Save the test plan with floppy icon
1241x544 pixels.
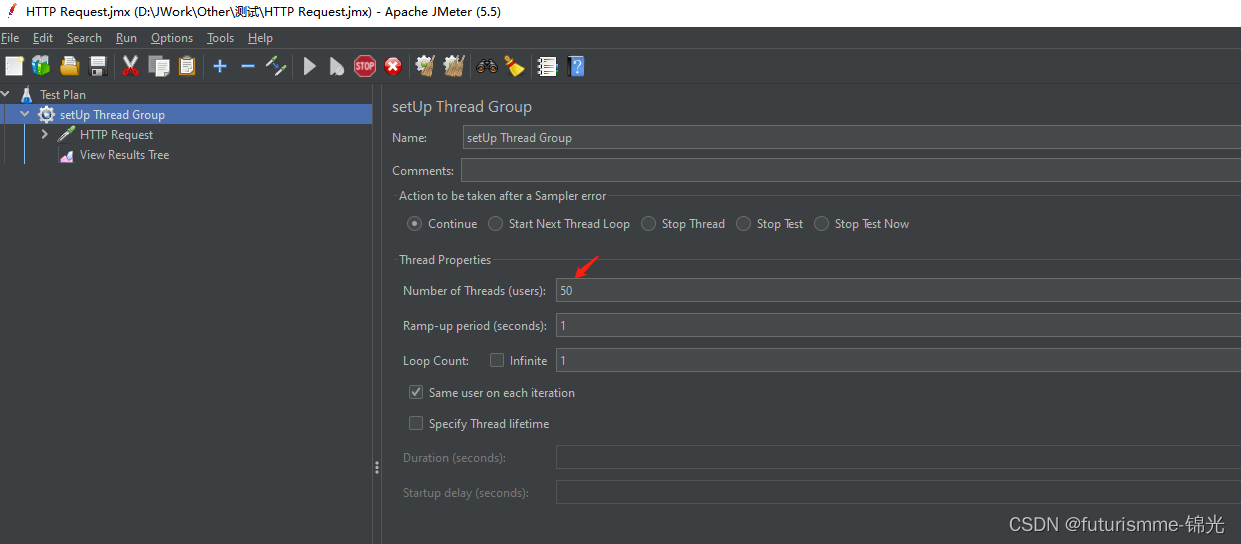(98, 66)
